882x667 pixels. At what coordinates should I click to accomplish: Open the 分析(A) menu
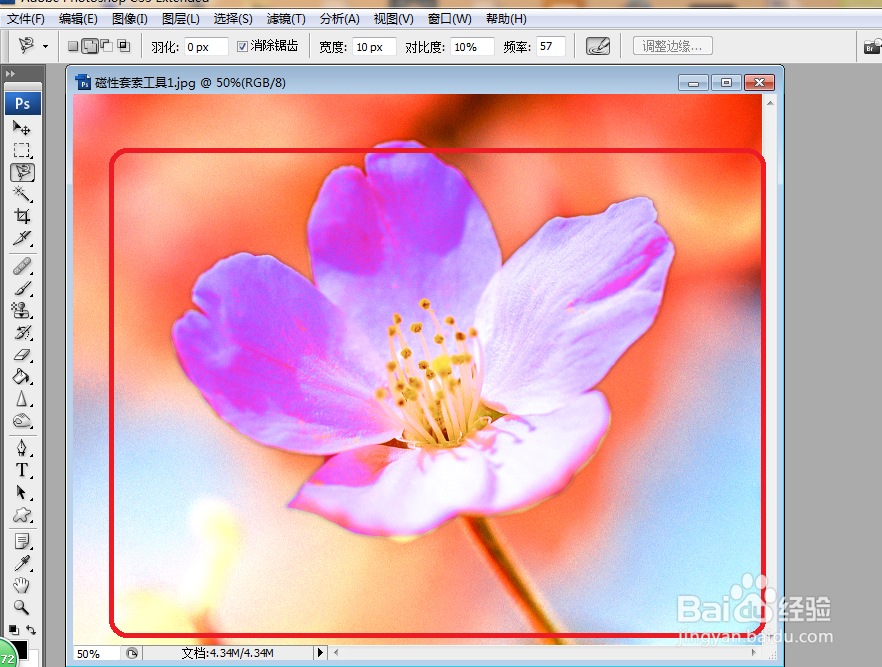[340, 19]
